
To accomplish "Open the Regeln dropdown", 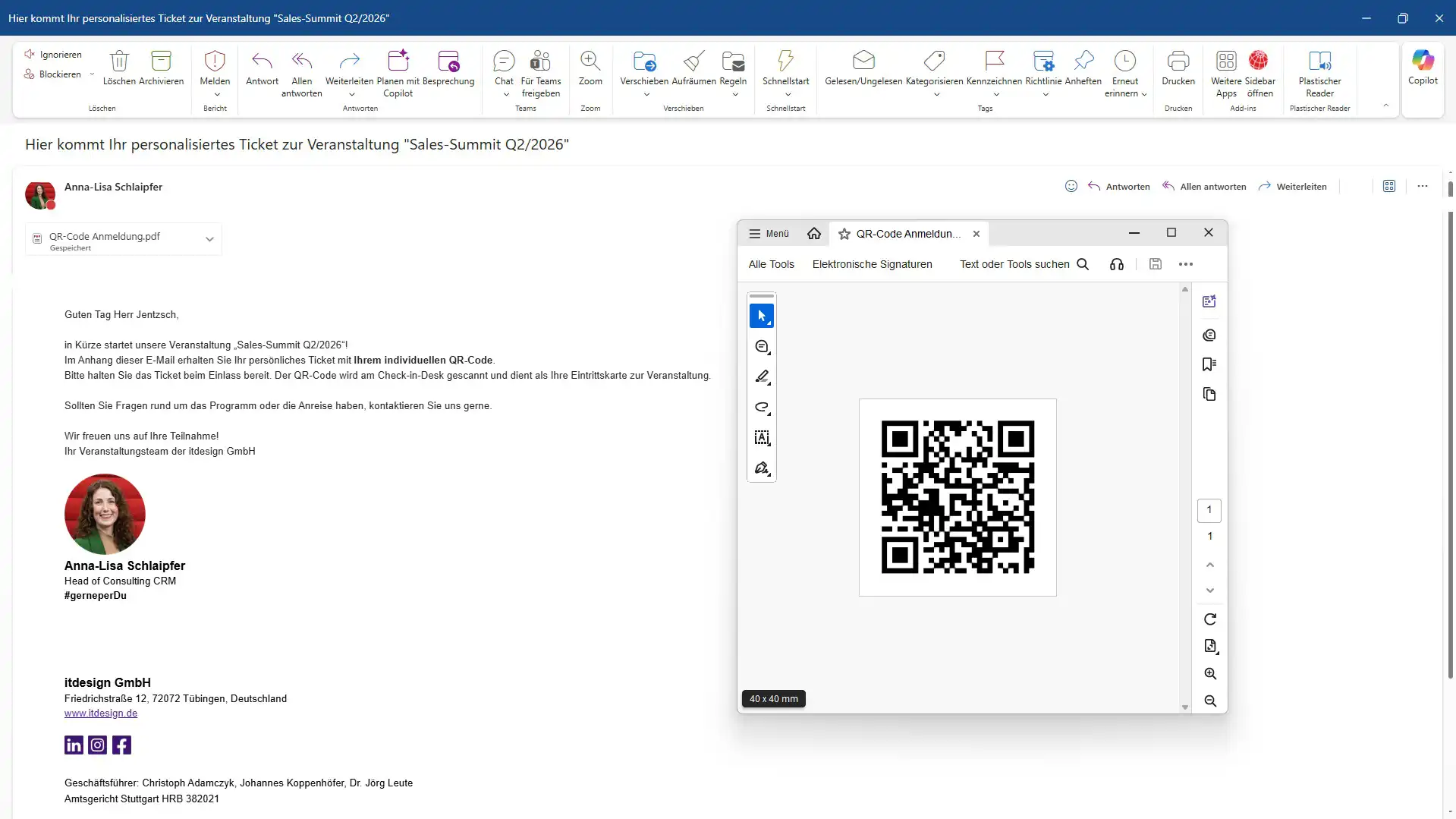I will click(x=735, y=95).
